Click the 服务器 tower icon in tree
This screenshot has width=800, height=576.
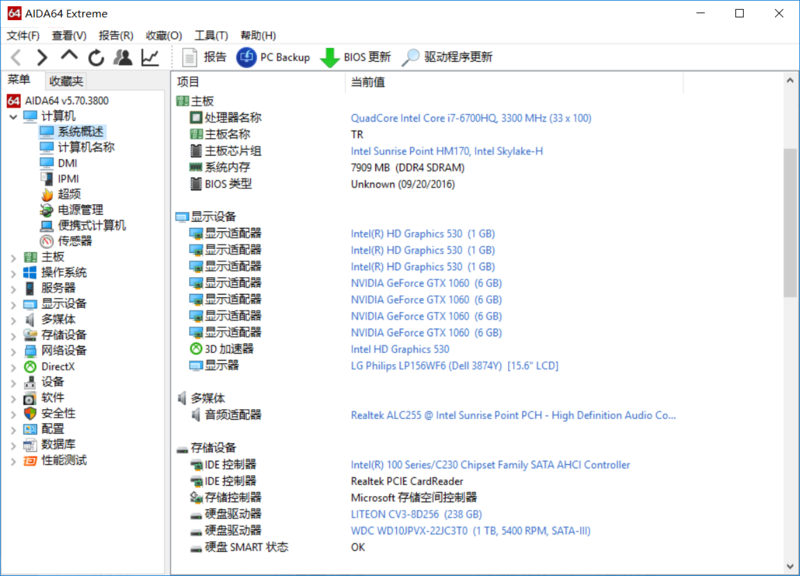point(30,288)
